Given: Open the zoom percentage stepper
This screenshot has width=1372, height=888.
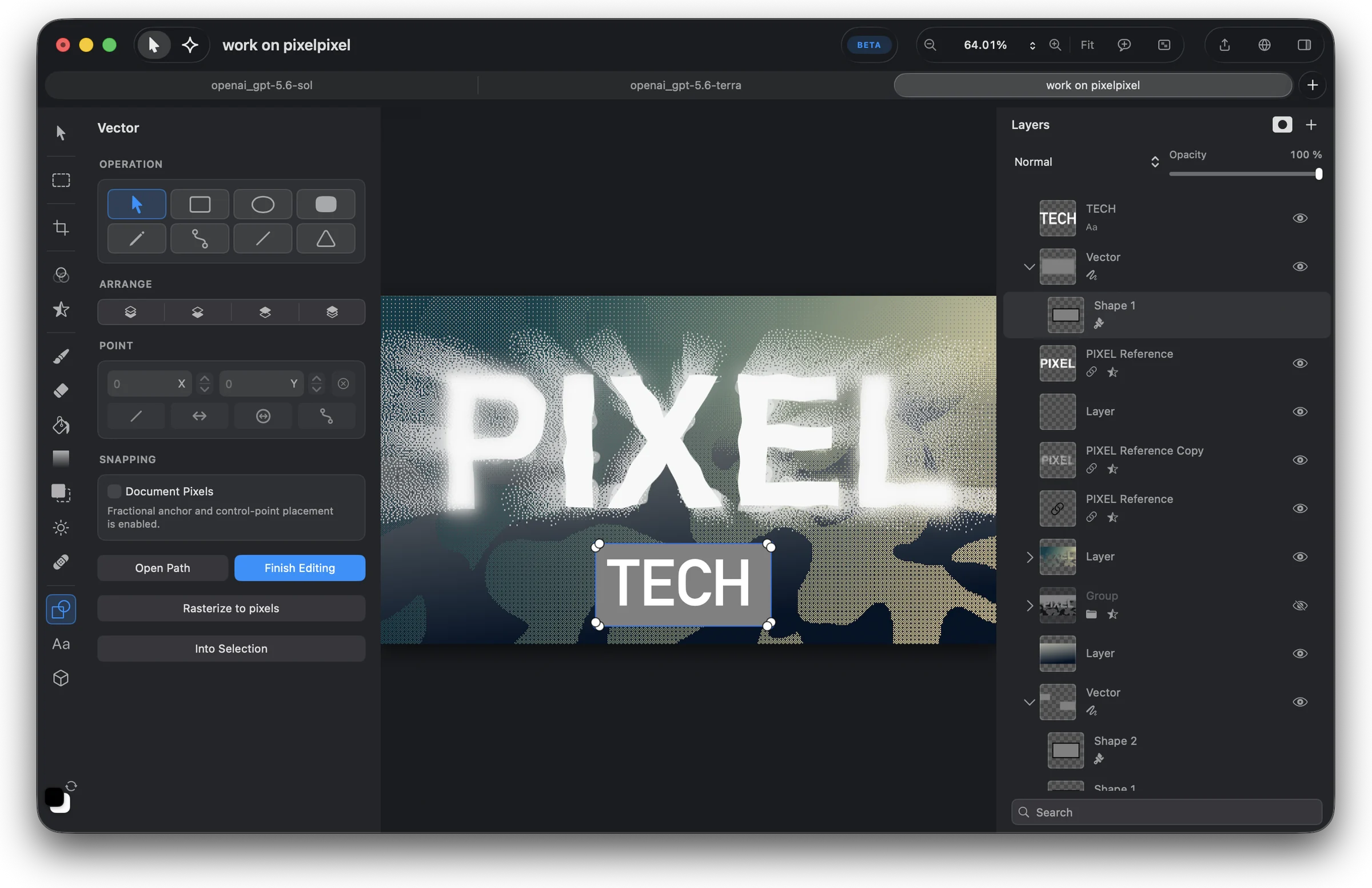Looking at the screenshot, I should 1032,46.
